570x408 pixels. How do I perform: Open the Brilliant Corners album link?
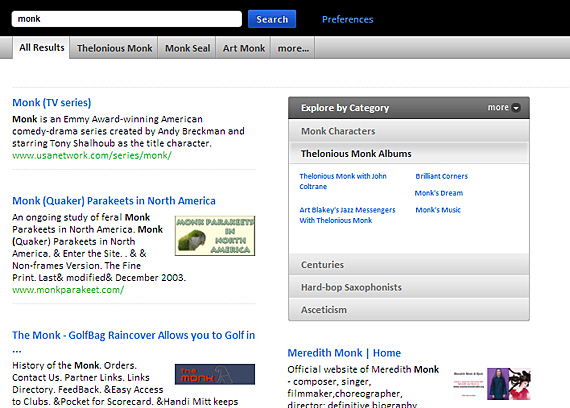[x=442, y=176]
